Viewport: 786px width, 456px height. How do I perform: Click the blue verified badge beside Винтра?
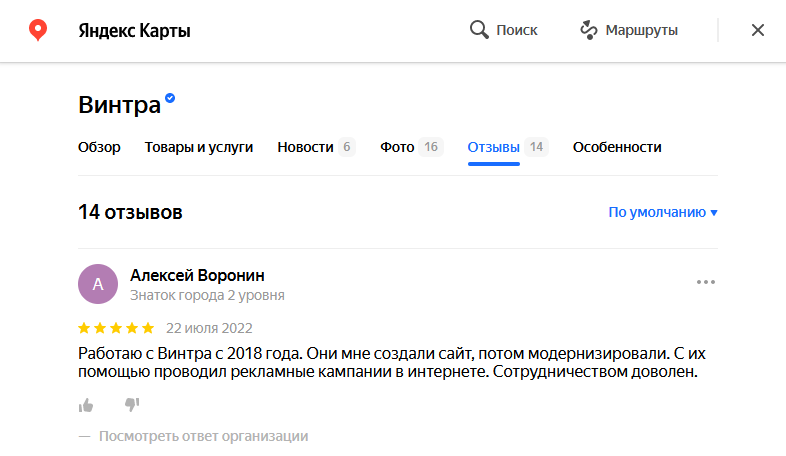[x=170, y=98]
